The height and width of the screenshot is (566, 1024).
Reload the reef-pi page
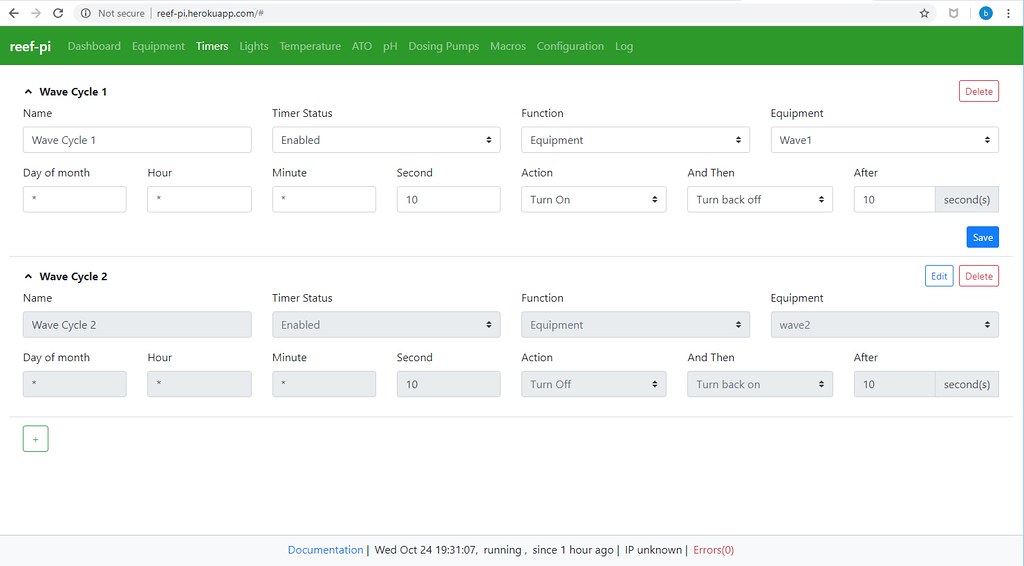click(58, 13)
